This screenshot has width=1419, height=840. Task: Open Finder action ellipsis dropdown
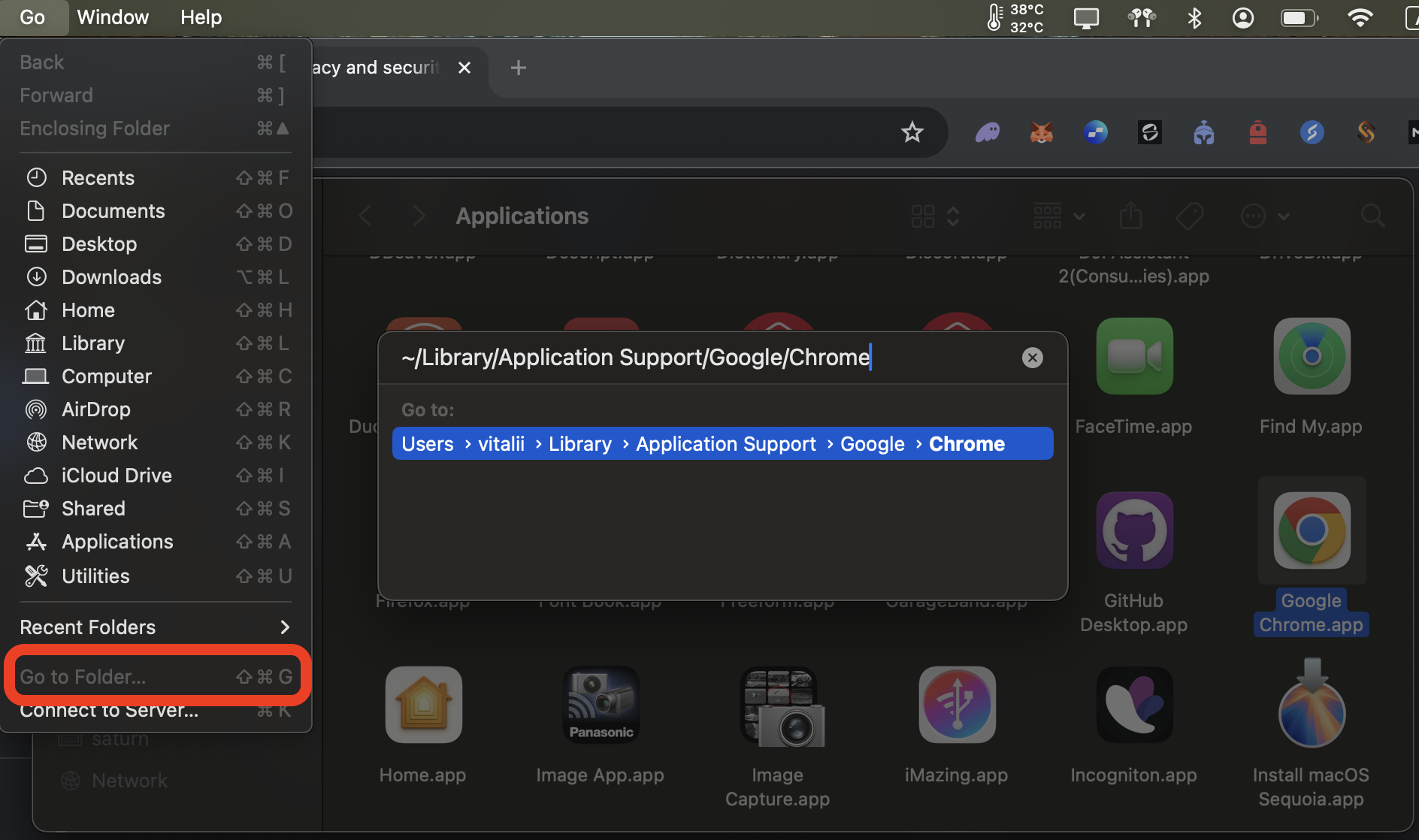pos(1264,216)
